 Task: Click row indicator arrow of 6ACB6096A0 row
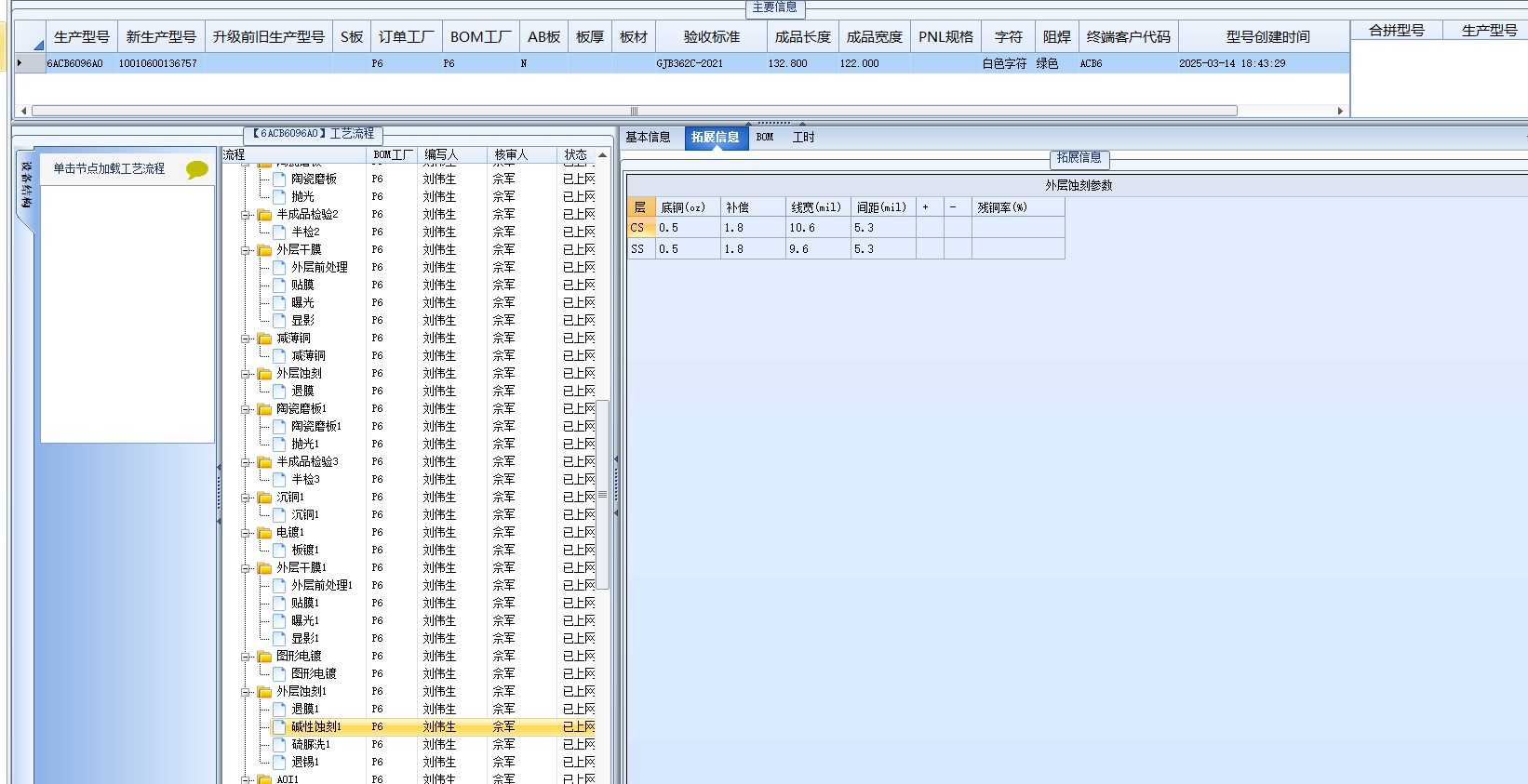[20, 63]
